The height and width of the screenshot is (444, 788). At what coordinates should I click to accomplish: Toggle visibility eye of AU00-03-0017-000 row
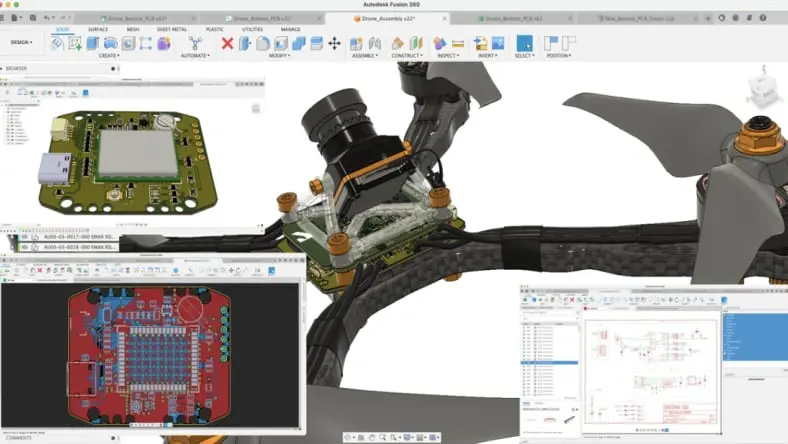click(x=25, y=236)
